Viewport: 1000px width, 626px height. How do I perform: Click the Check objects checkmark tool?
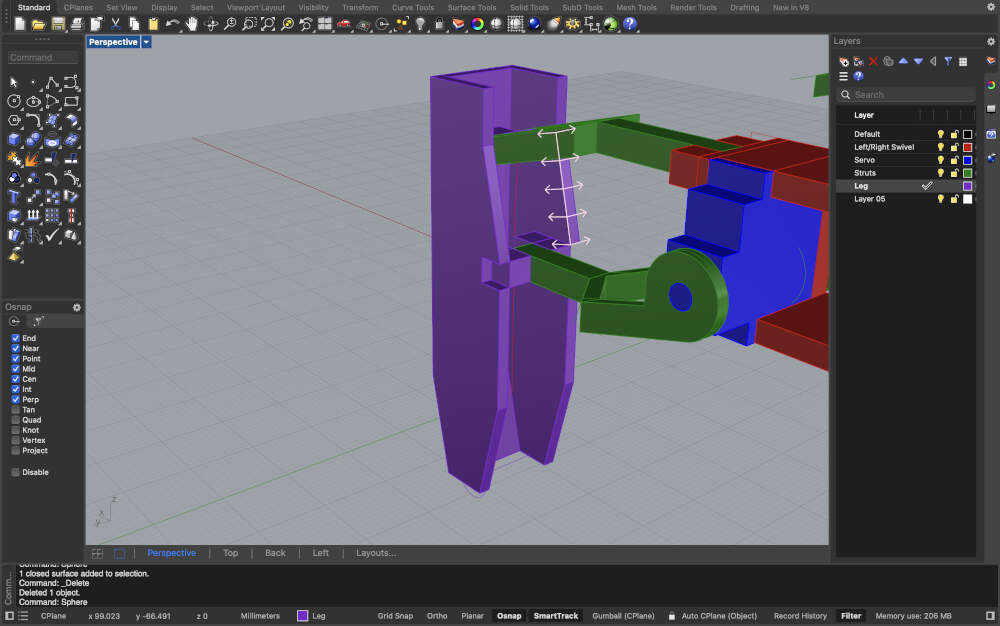(x=52, y=235)
